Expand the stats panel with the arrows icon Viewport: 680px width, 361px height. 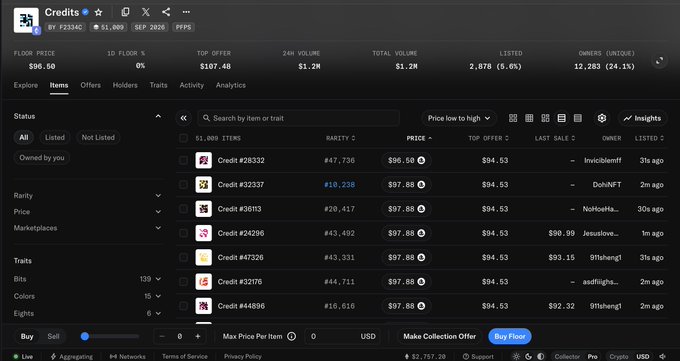pos(659,61)
